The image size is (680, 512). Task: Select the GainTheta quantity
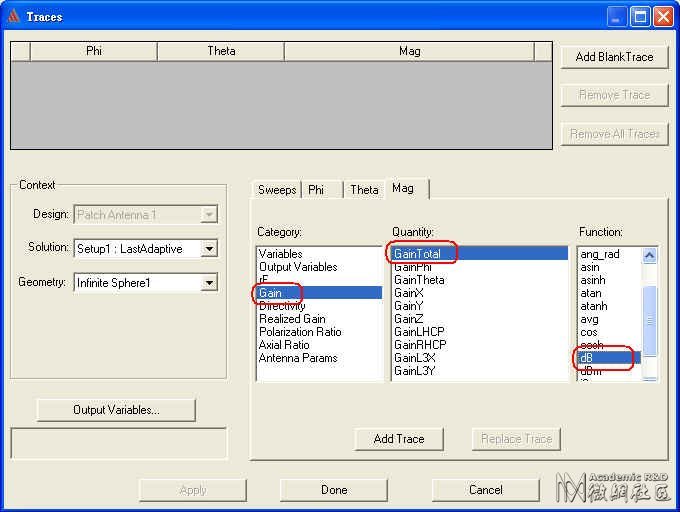coord(480,280)
